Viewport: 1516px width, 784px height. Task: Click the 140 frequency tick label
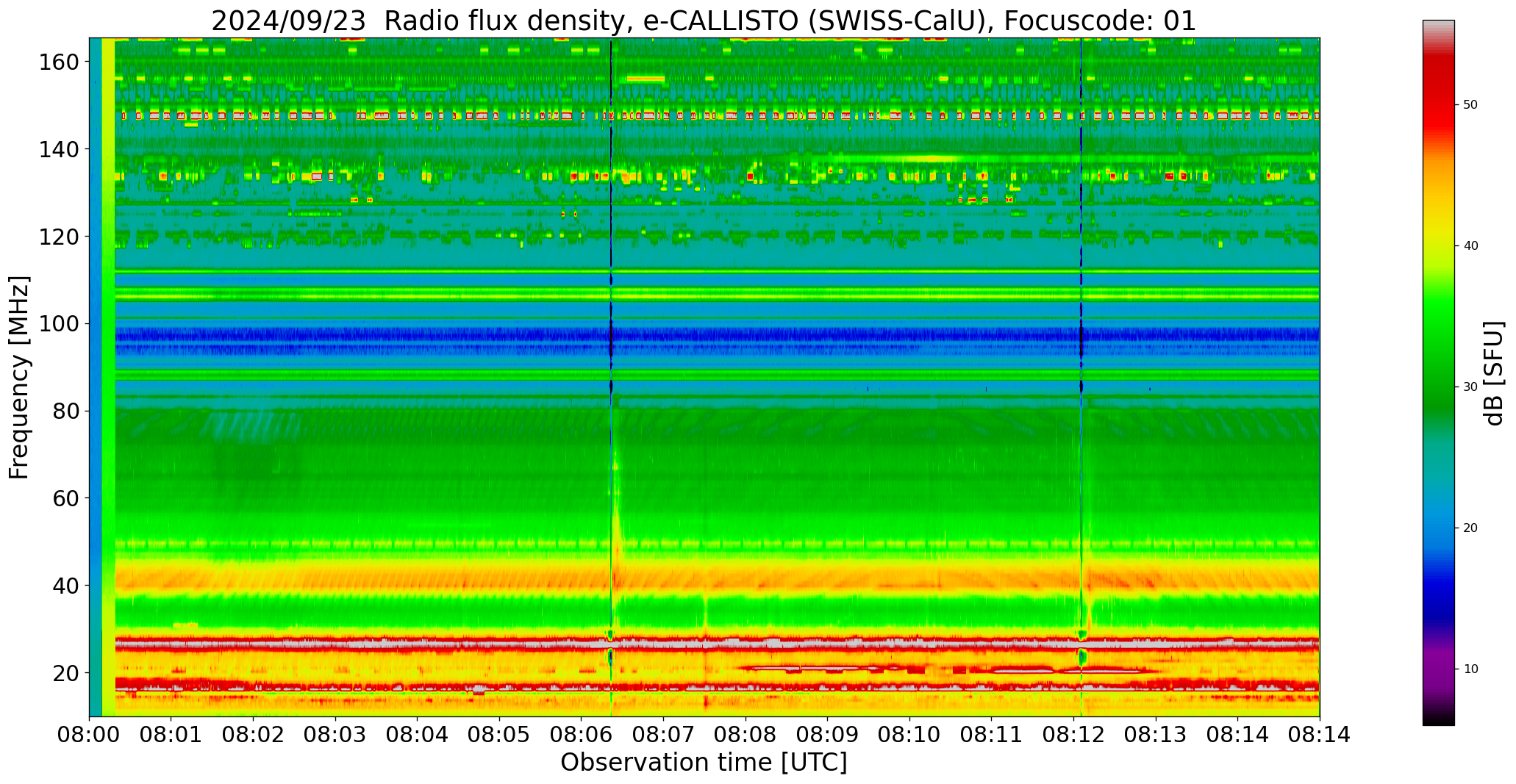tap(57, 149)
